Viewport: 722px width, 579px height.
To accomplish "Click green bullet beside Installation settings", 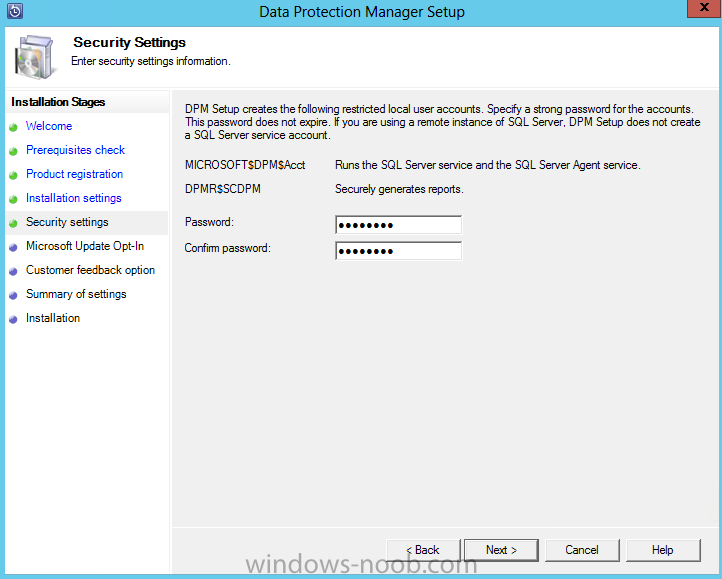I will tap(13, 199).
